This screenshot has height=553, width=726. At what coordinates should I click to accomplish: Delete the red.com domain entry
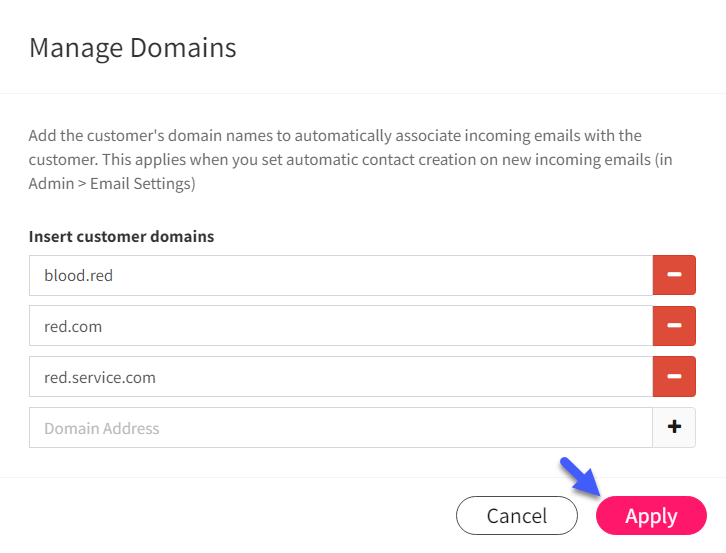coord(674,326)
